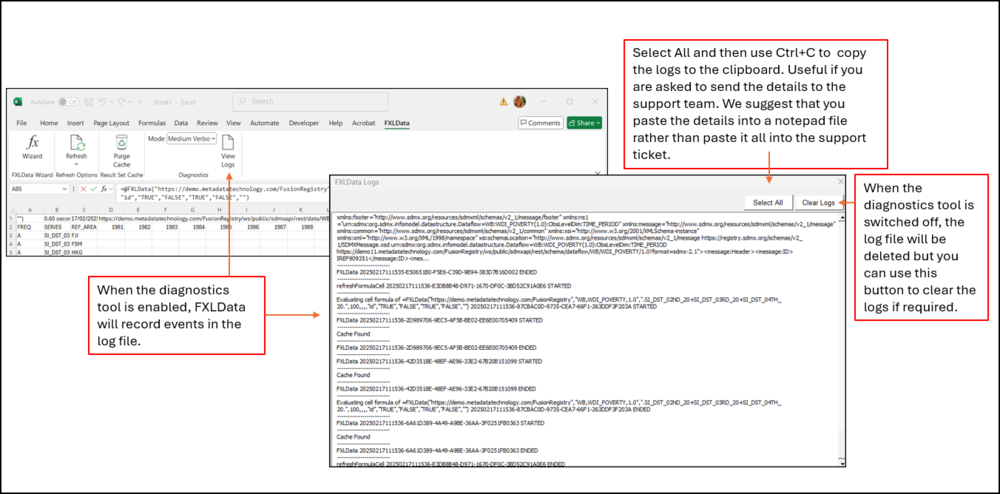
Task: Confirm formula with the checkmark icon
Action: [x=95, y=188]
